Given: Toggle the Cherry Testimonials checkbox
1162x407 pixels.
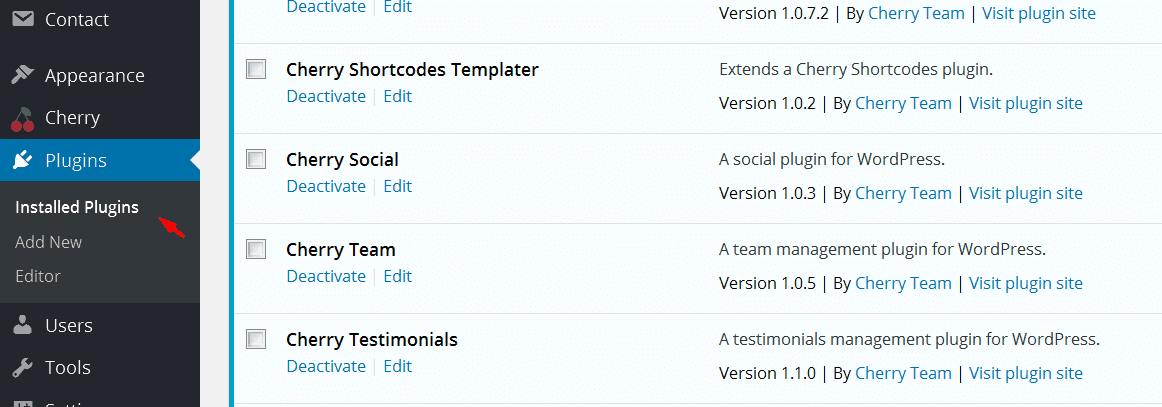Looking at the screenshot, I should [x=257, y=339].
